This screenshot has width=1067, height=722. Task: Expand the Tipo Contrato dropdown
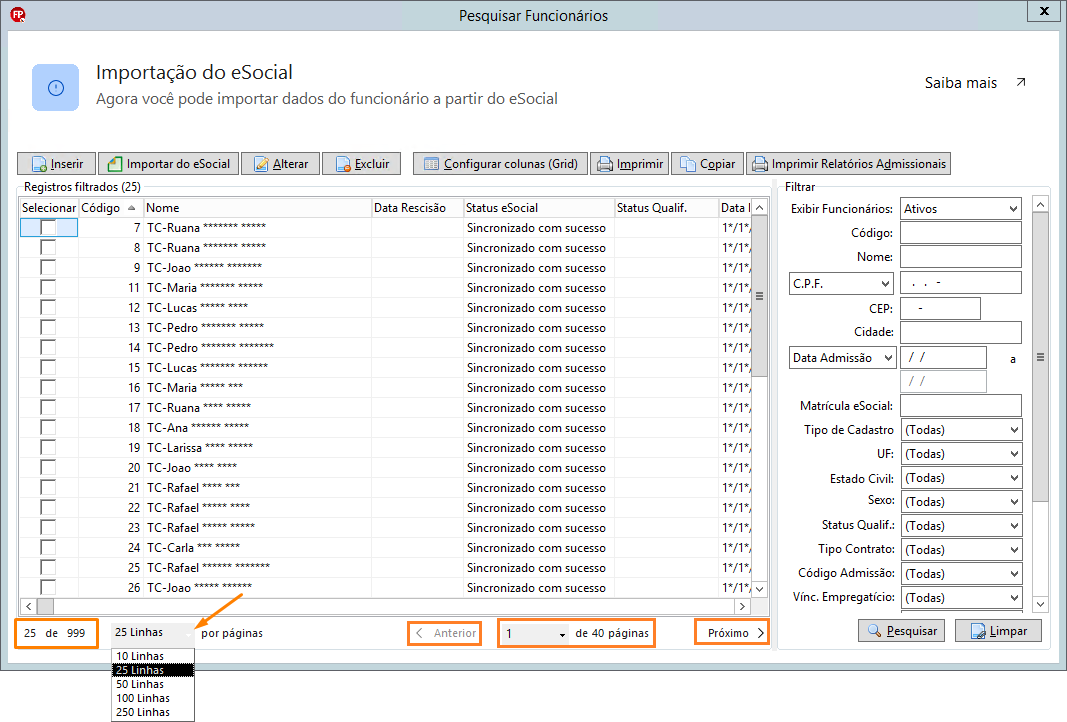click(961, 550)
